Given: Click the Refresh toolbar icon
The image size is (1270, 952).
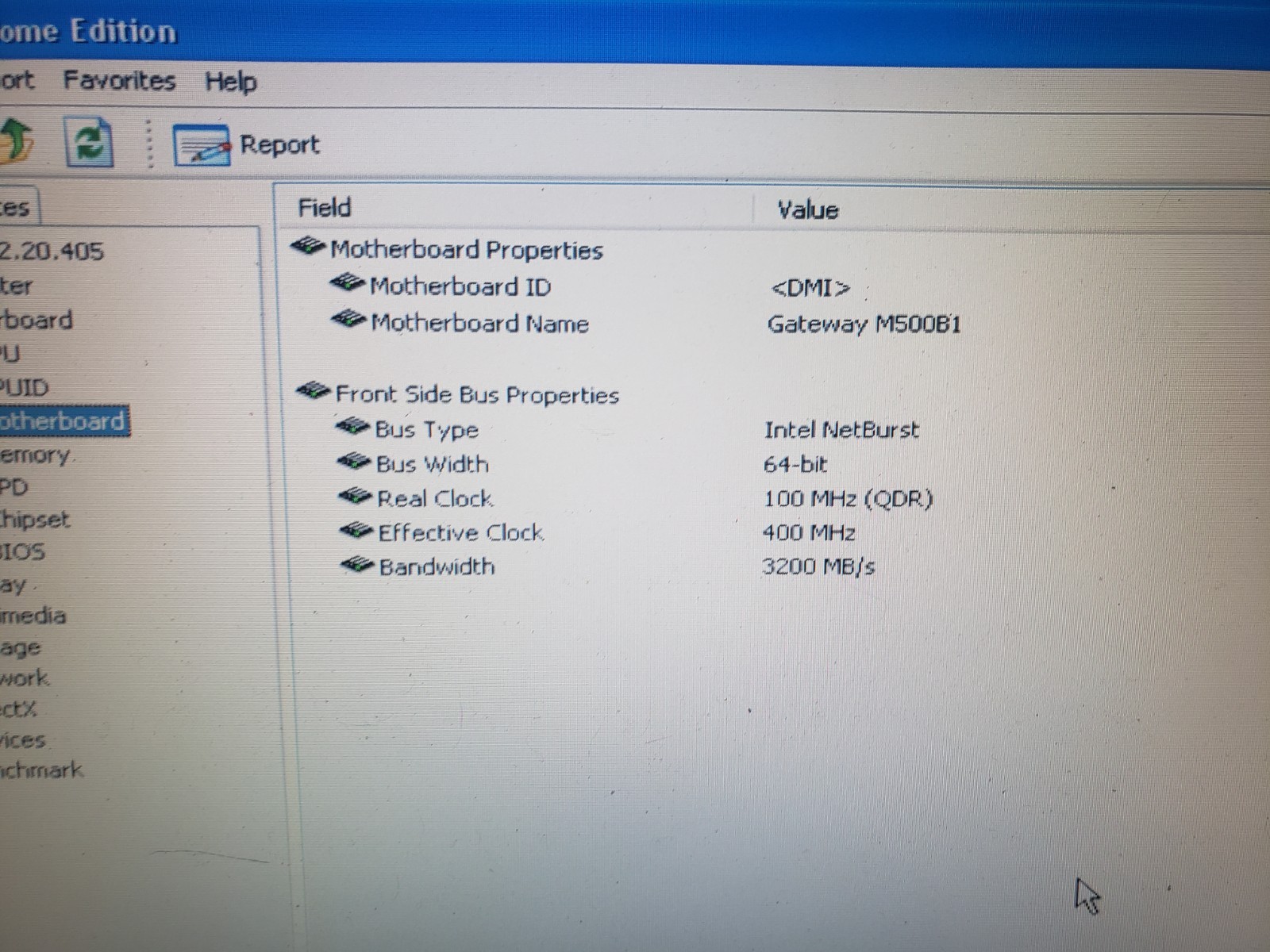Looking at the screenshot, I should [x=89, y=142].
